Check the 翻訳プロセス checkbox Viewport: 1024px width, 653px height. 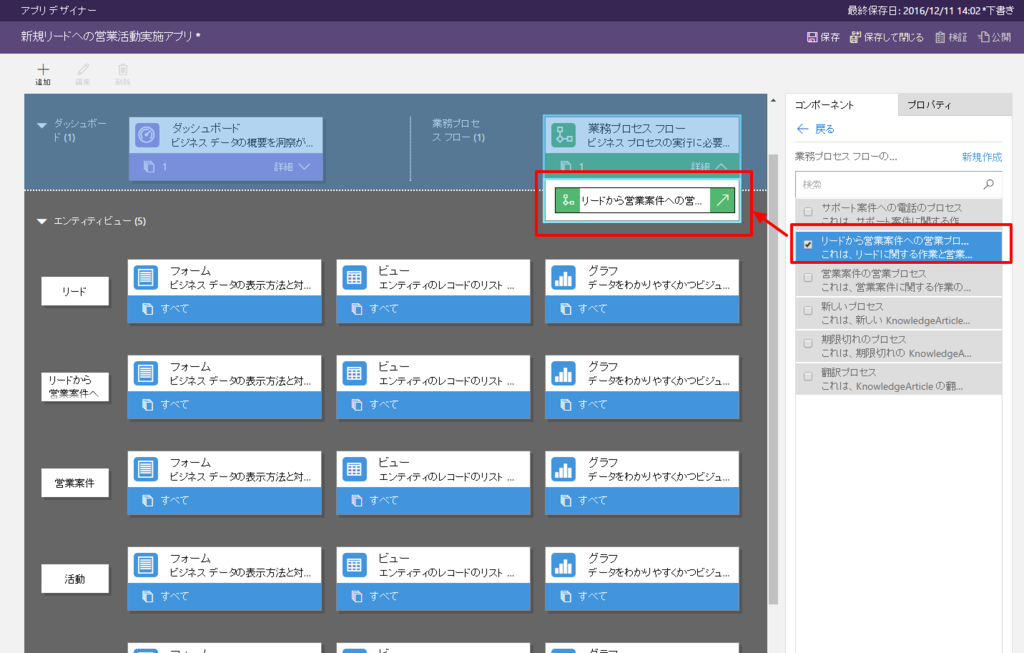[808, 376]
